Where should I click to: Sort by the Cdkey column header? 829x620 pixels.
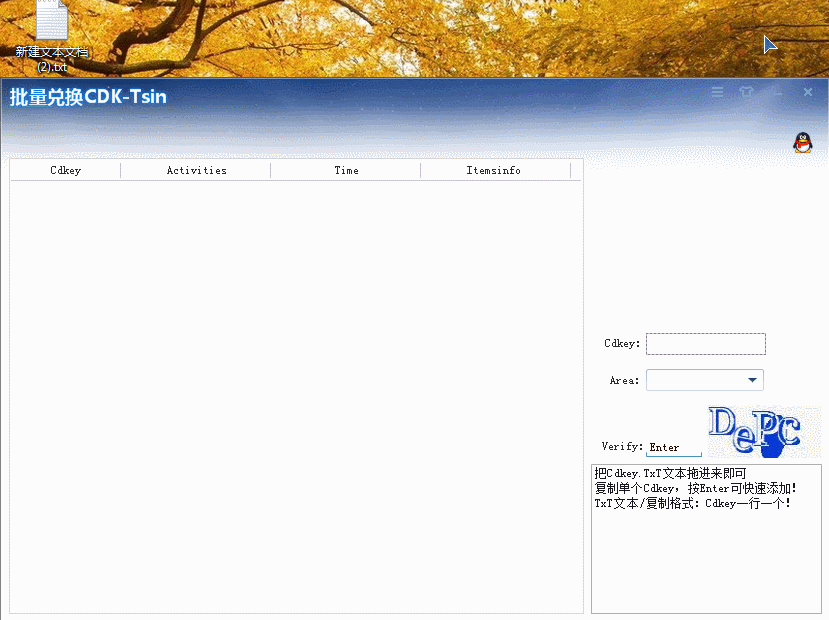pyautogui.click(x=66, y=170)
